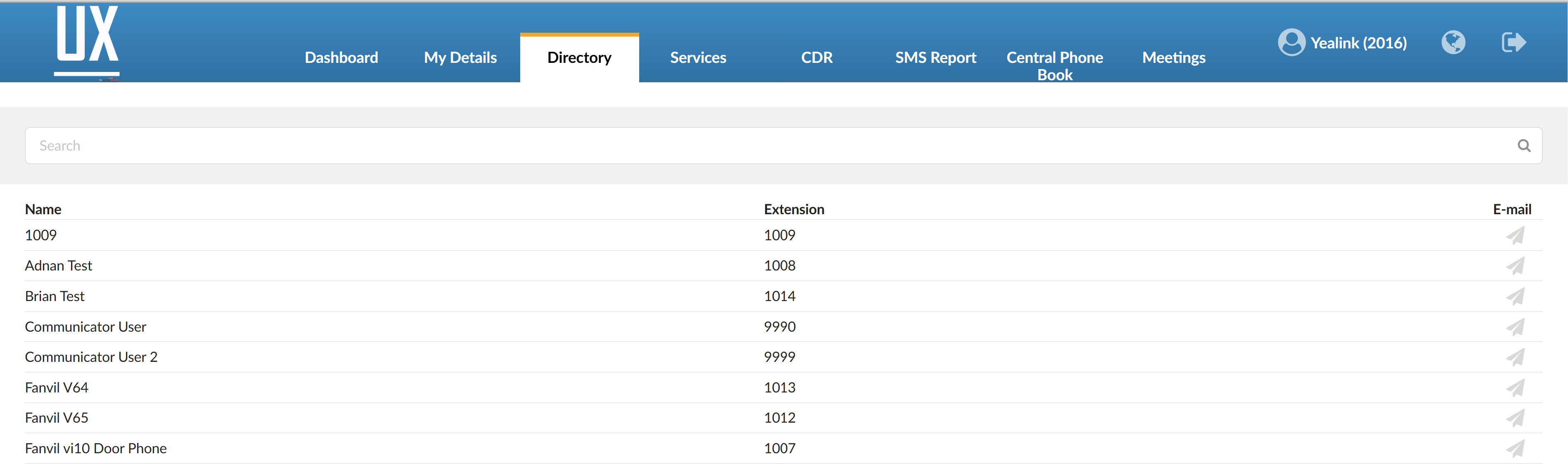Send e-mail to Communicator User 2
The height and width of the screenshot is (464, 1568).
pos(1515,357)
